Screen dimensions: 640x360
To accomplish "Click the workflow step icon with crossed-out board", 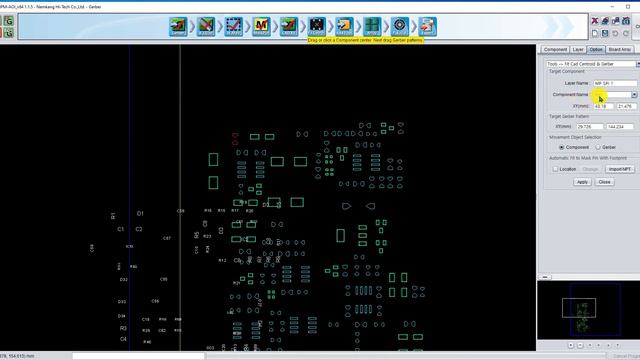I will coord(206,27).
